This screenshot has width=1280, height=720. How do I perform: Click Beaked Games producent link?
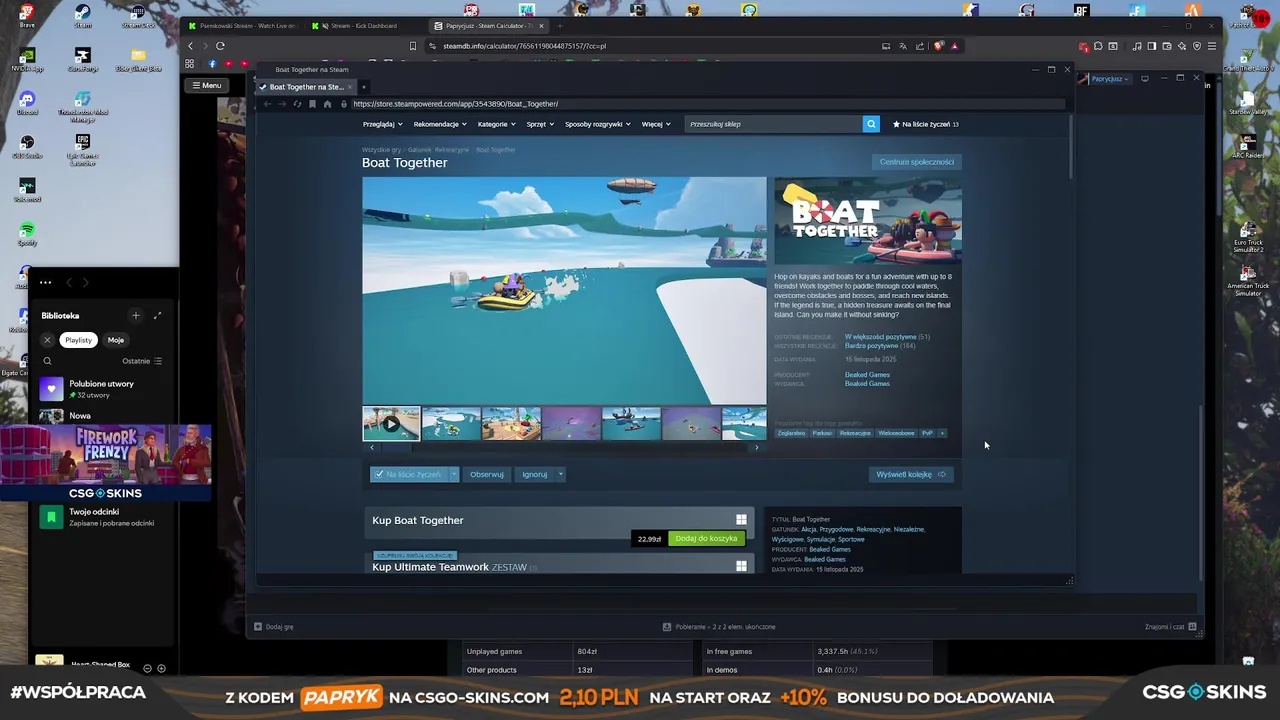(x=867, y=375)
